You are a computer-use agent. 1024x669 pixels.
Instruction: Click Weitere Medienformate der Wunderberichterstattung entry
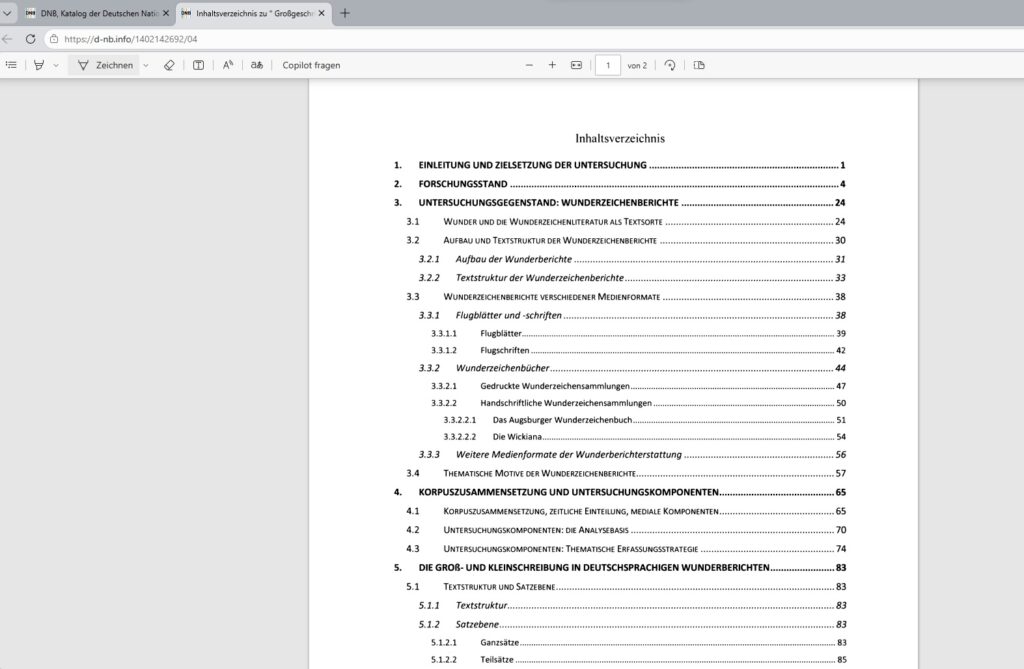point(632,455)
